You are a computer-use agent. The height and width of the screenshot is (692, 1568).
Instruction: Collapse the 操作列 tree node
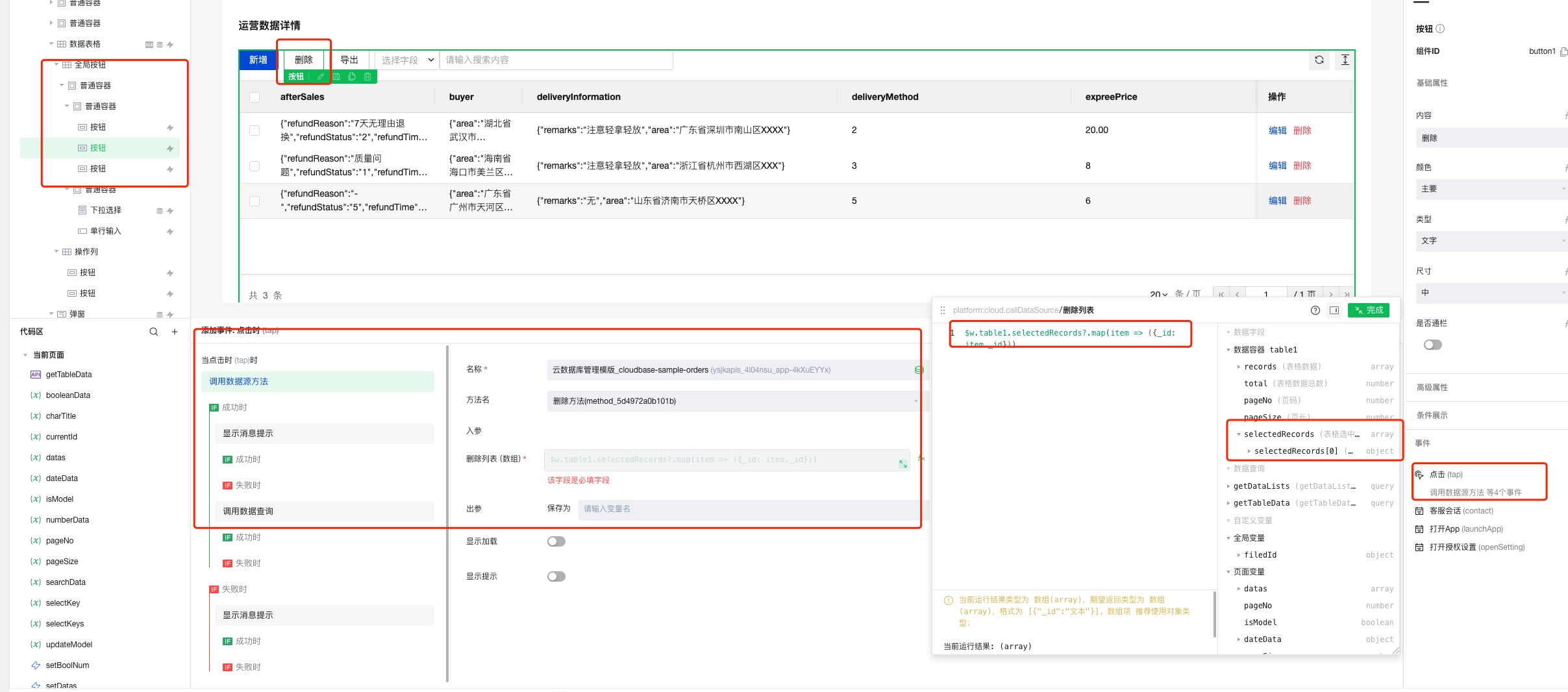point(56,252)
